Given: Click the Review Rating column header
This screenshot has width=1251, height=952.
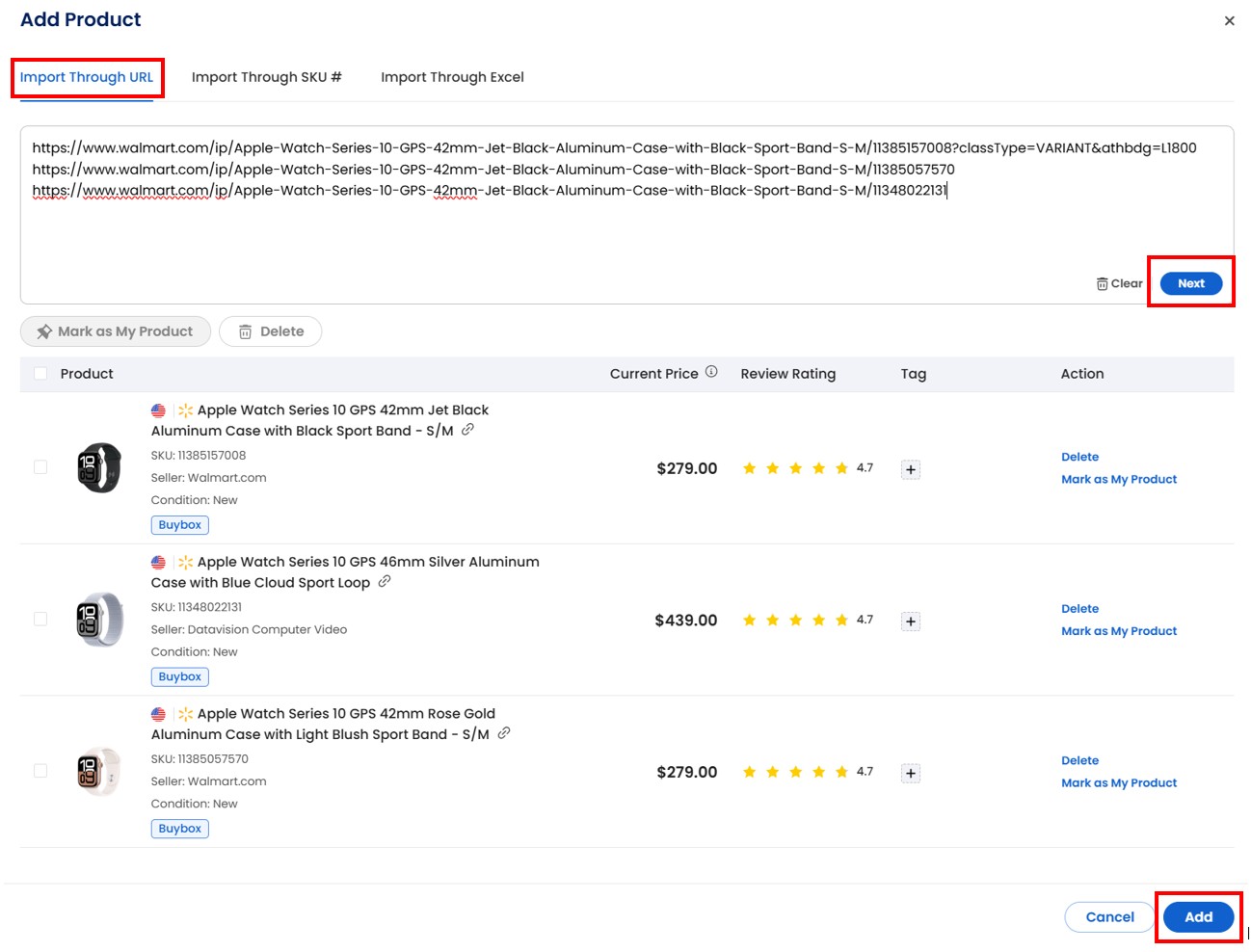Looking at the screenshot, I should [787, 374].
